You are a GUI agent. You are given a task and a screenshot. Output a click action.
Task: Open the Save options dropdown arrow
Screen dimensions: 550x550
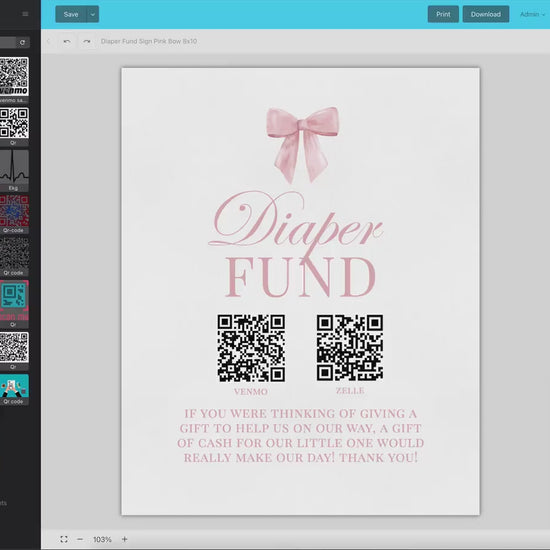(x=93, y=14)
